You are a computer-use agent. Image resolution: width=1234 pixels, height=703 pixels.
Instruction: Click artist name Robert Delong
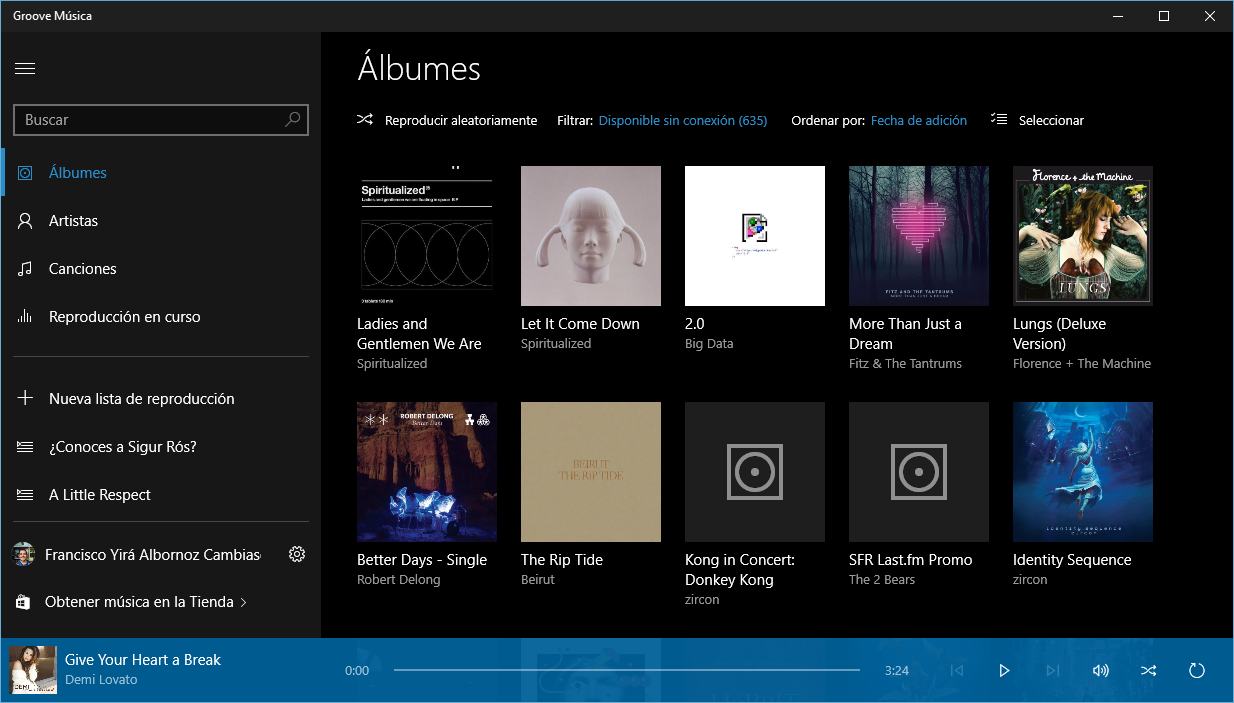coord(398,580)
